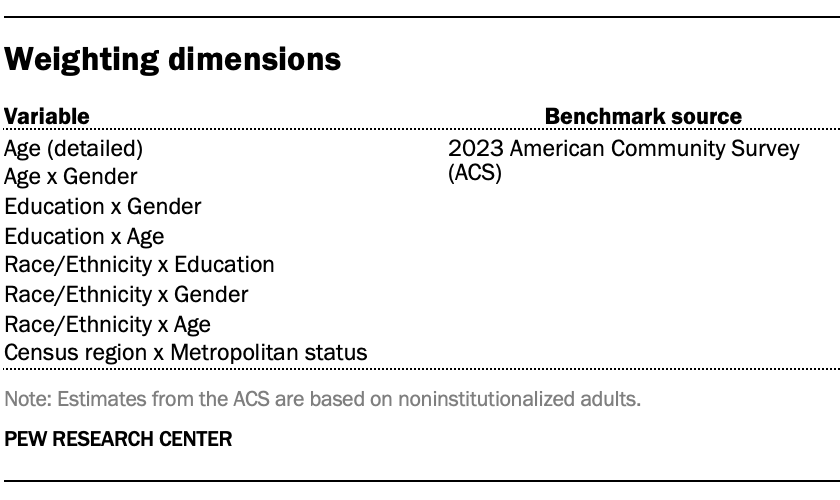The height and width of the screenshot is (500, 840).
Task: Click 'Race/Ethnicity x Gender' row
Action: pos(126,295)
